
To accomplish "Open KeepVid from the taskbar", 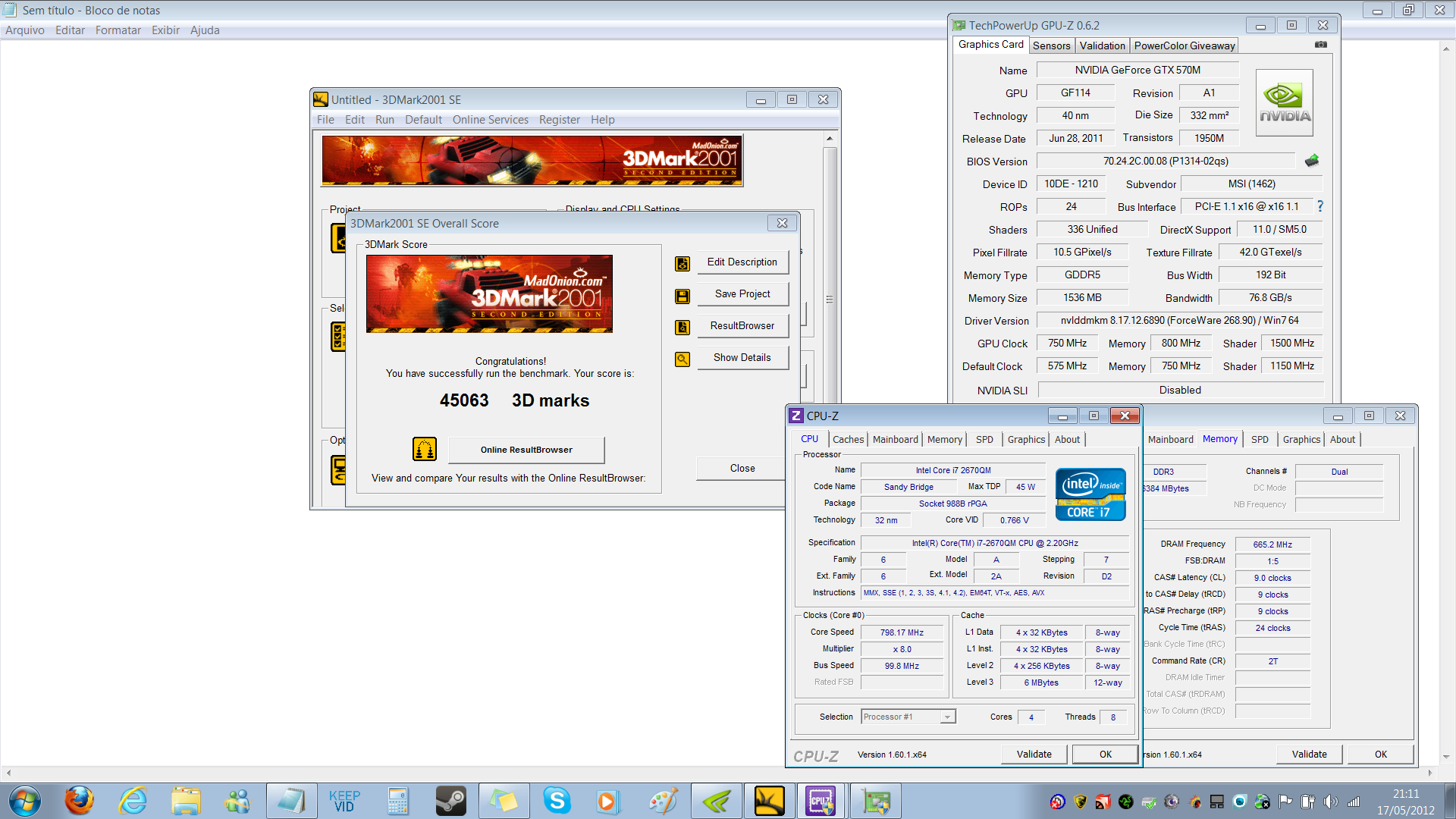I will point(344,801).
